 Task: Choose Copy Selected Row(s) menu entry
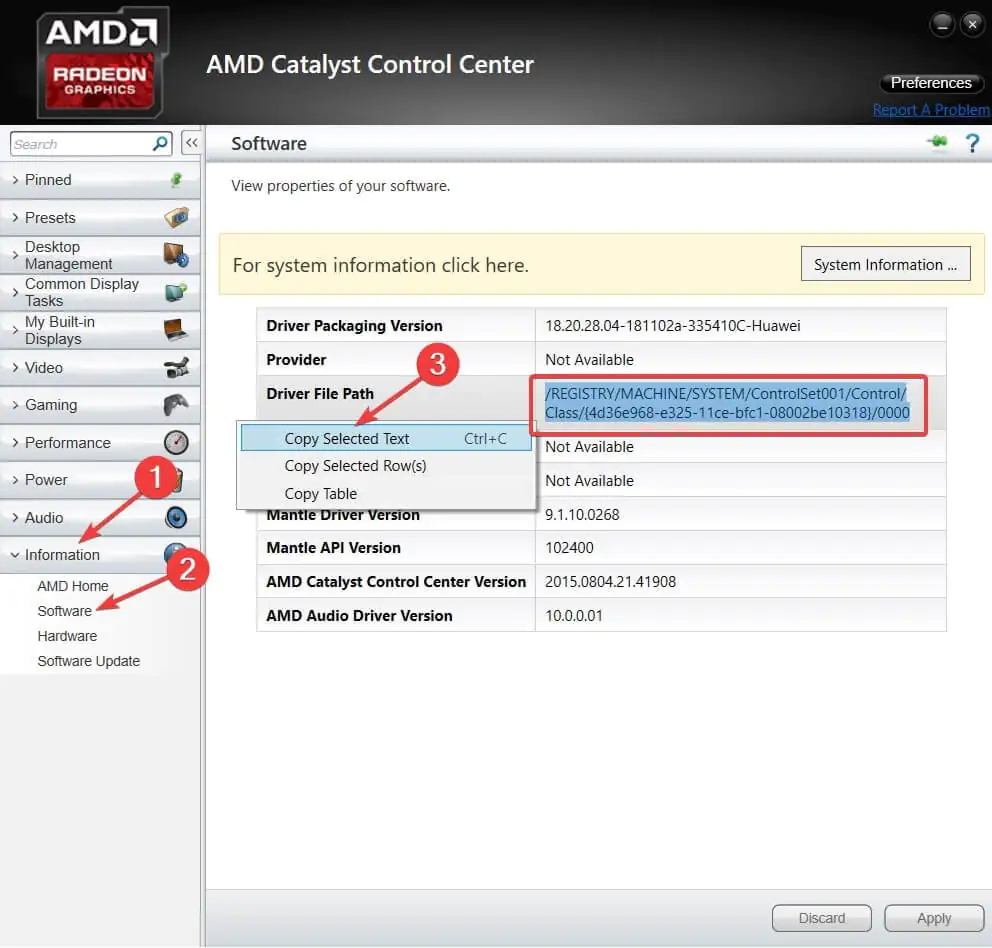coord(386,466)
